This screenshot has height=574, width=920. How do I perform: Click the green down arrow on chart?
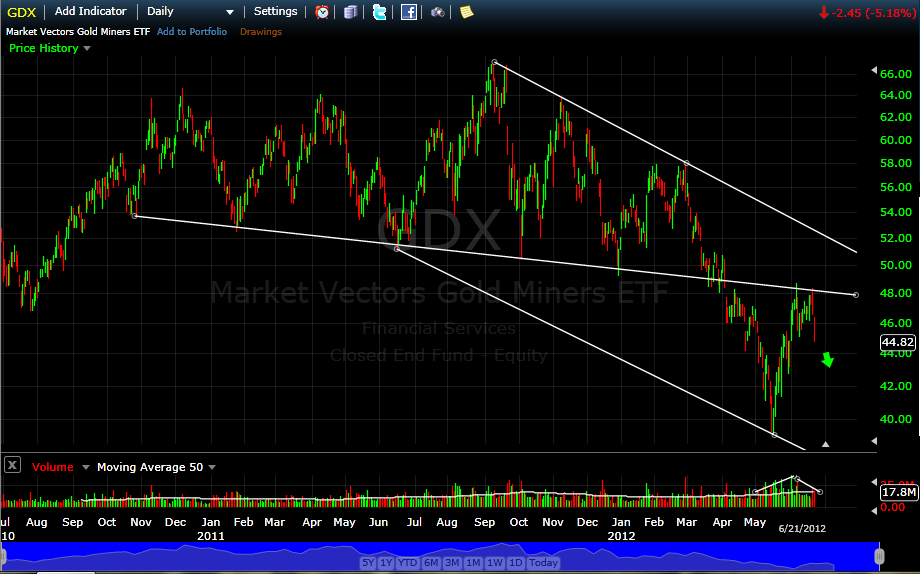click(x=827, y=360)
